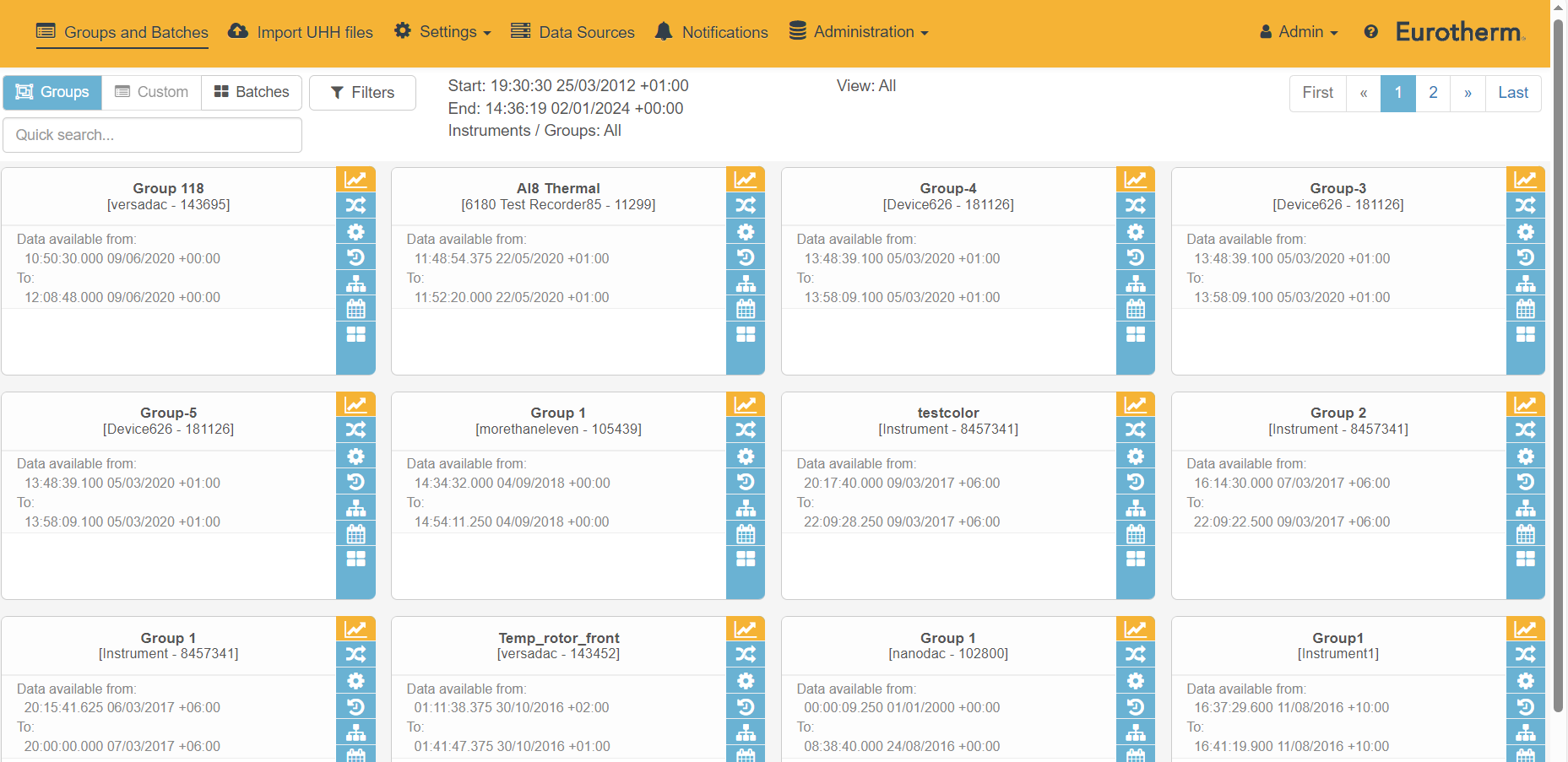The image size is (1568, 762).
Task: Switch to Groups view tab
Action: tap(52, 92)
